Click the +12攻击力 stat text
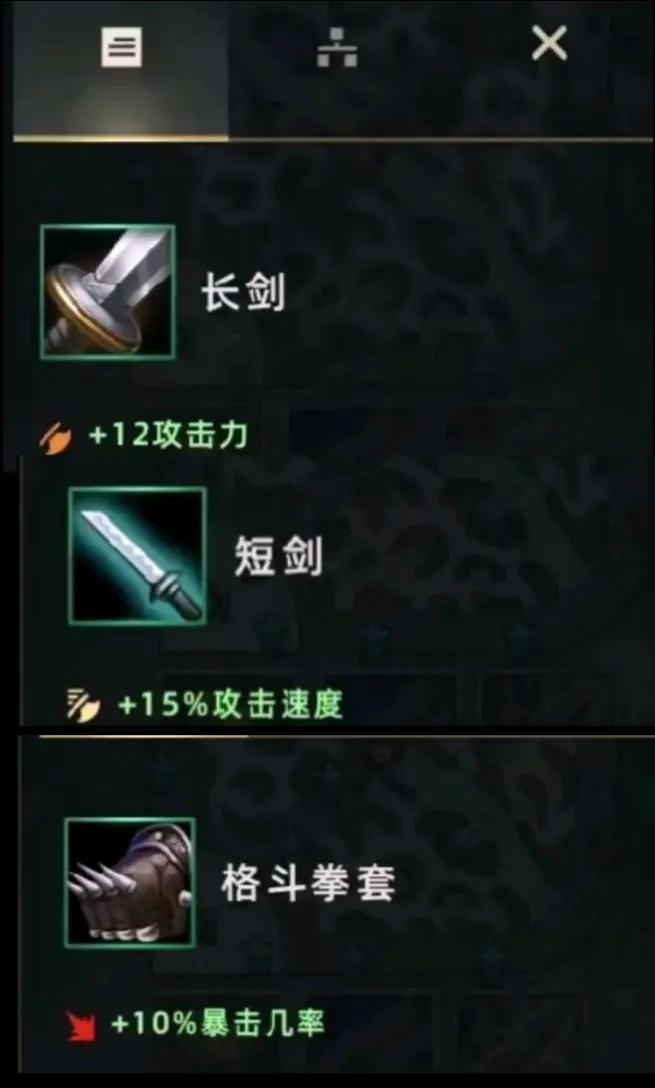The width and height of the screenshot is (655, 1088). click(168, 437)
